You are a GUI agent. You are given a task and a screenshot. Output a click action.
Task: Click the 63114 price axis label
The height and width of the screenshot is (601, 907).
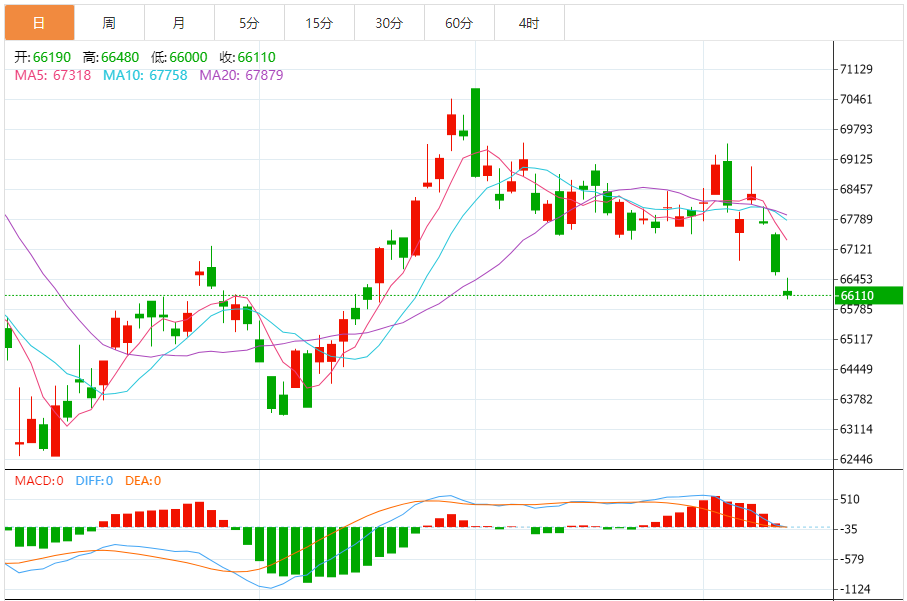[856, 429]
